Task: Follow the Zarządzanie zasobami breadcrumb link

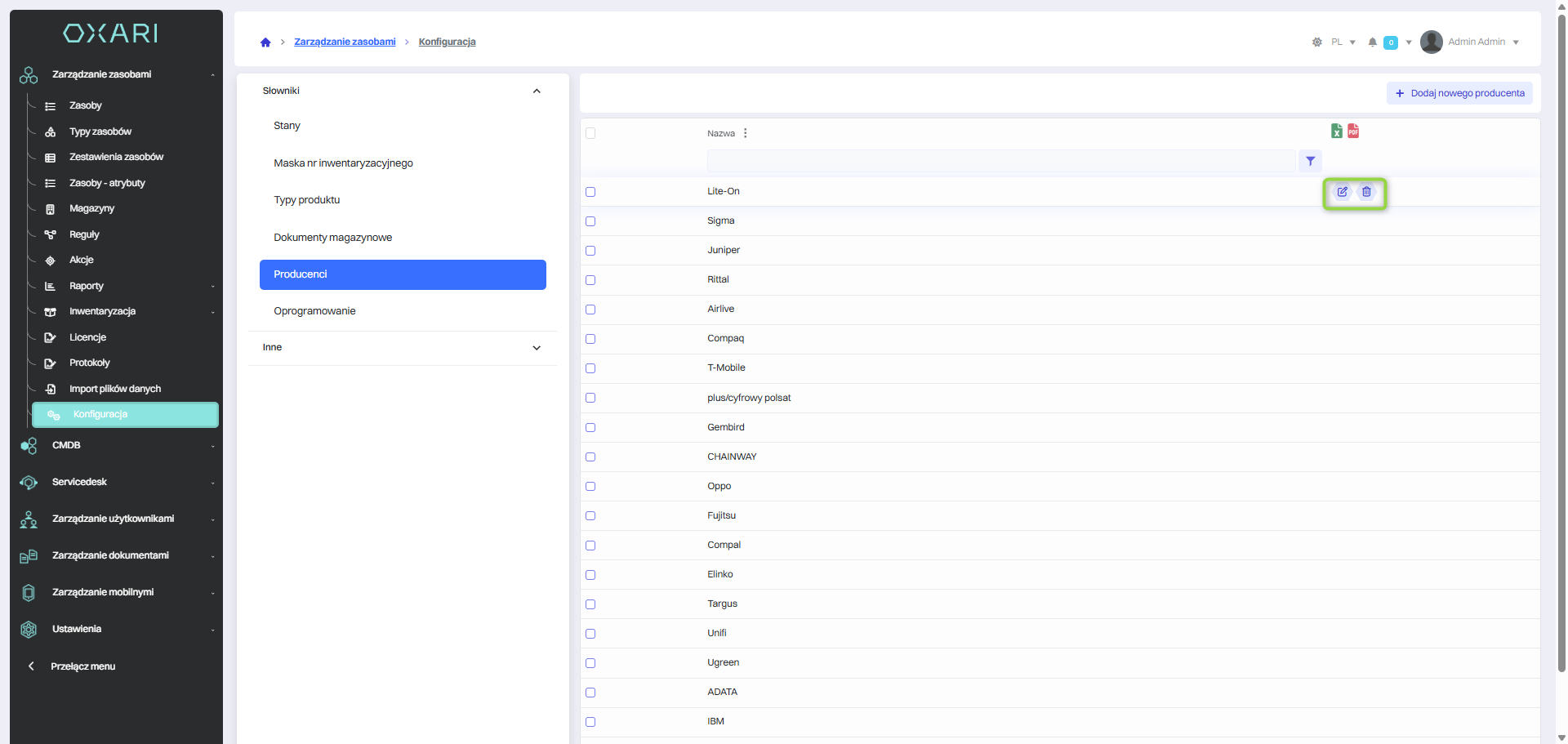Action: tap(345, 42)
